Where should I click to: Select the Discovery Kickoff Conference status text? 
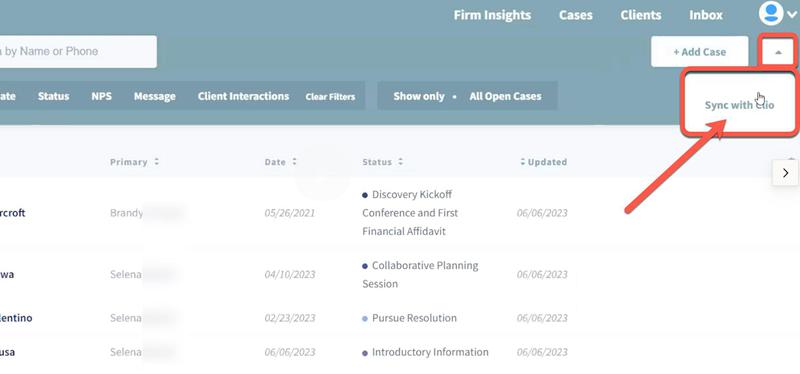410,213
